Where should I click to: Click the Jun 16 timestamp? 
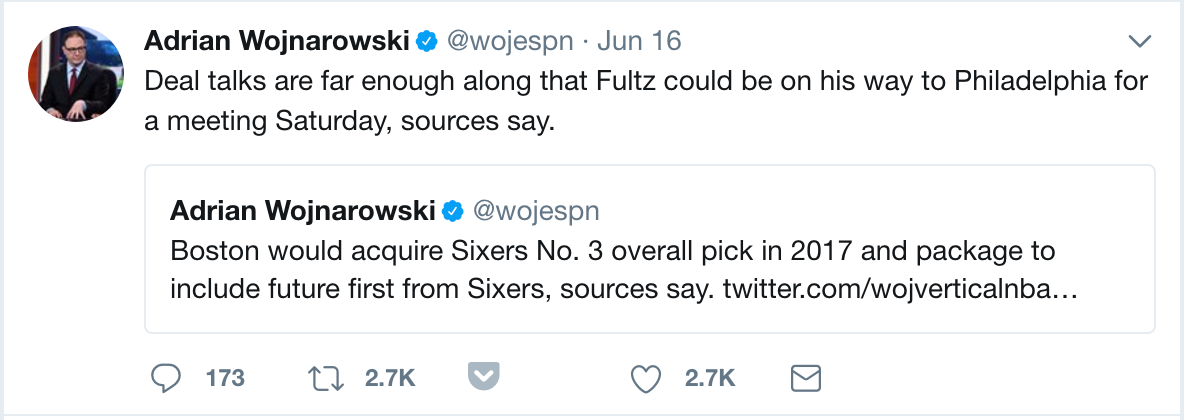pyautogui.click(x=639, y=41)
